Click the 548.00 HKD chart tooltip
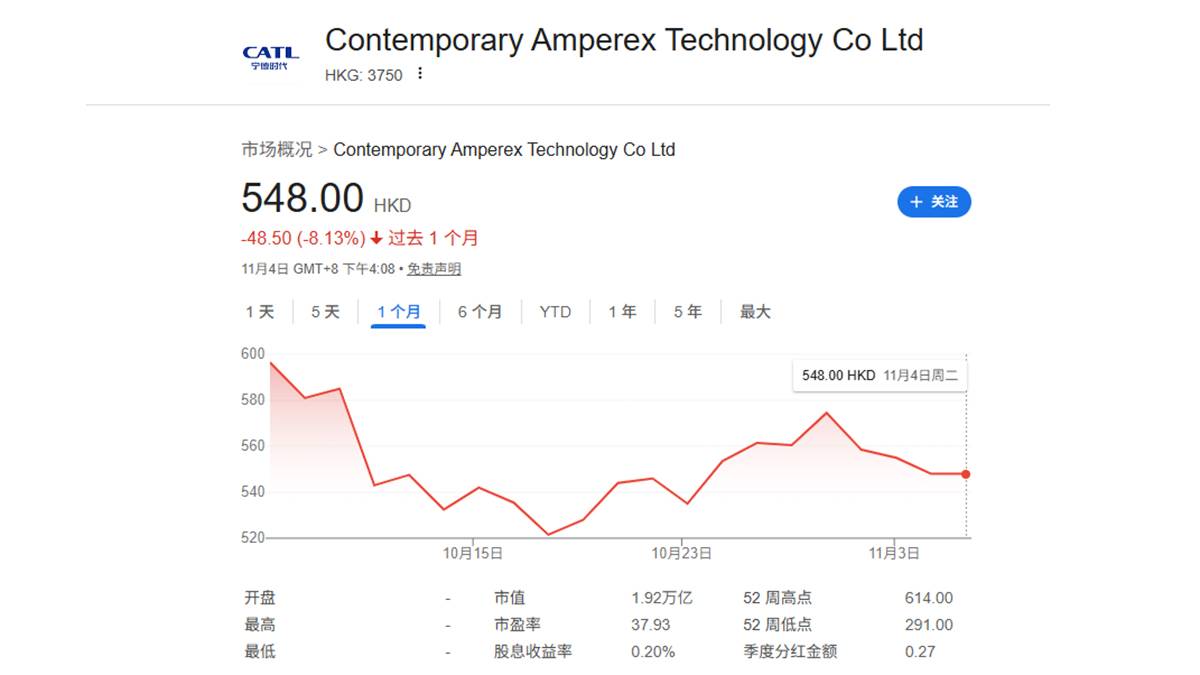The image size is (1200, 675). [x=880, y=376]
